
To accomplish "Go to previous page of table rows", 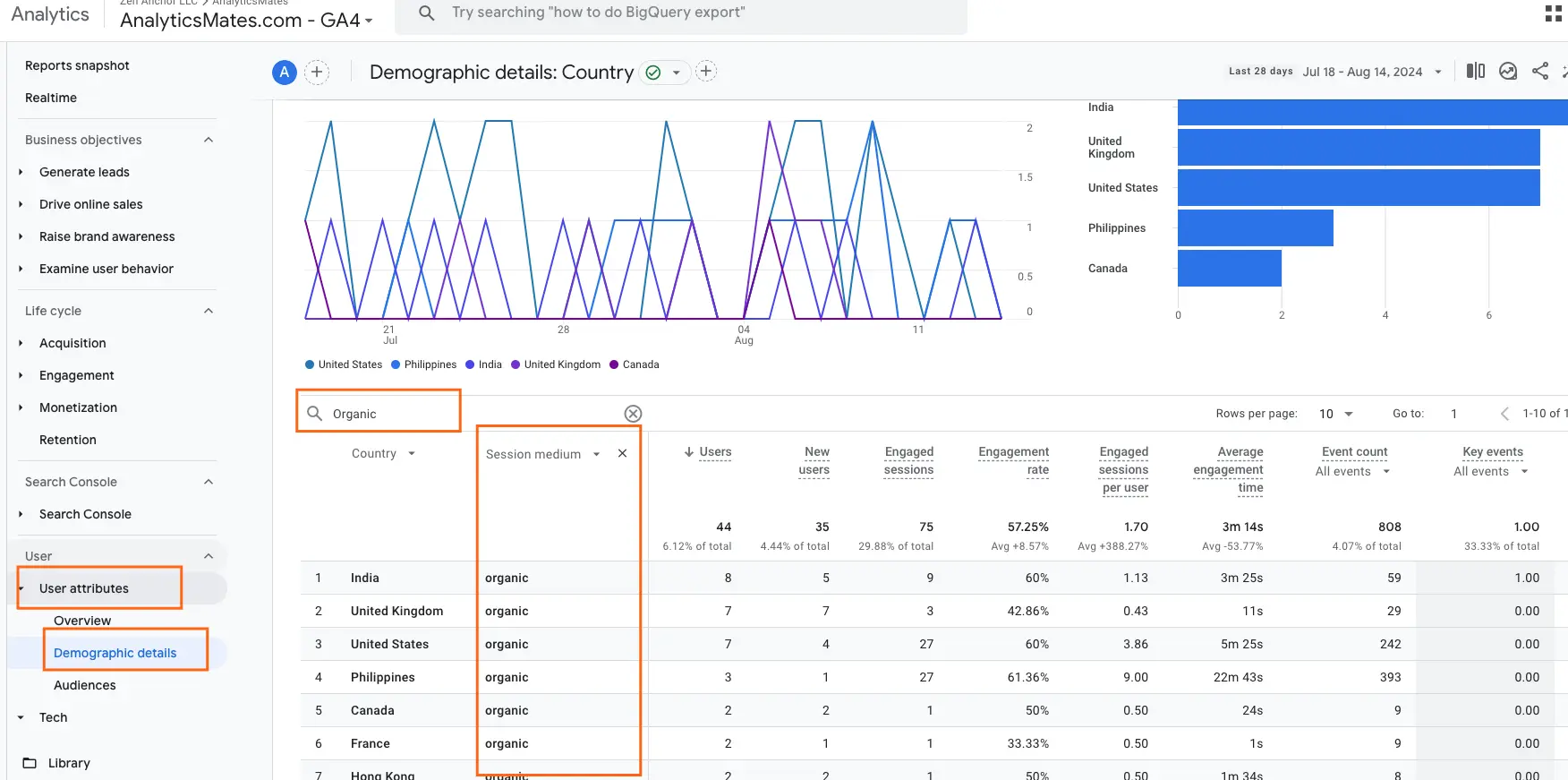I will (x=1504, y=413).
